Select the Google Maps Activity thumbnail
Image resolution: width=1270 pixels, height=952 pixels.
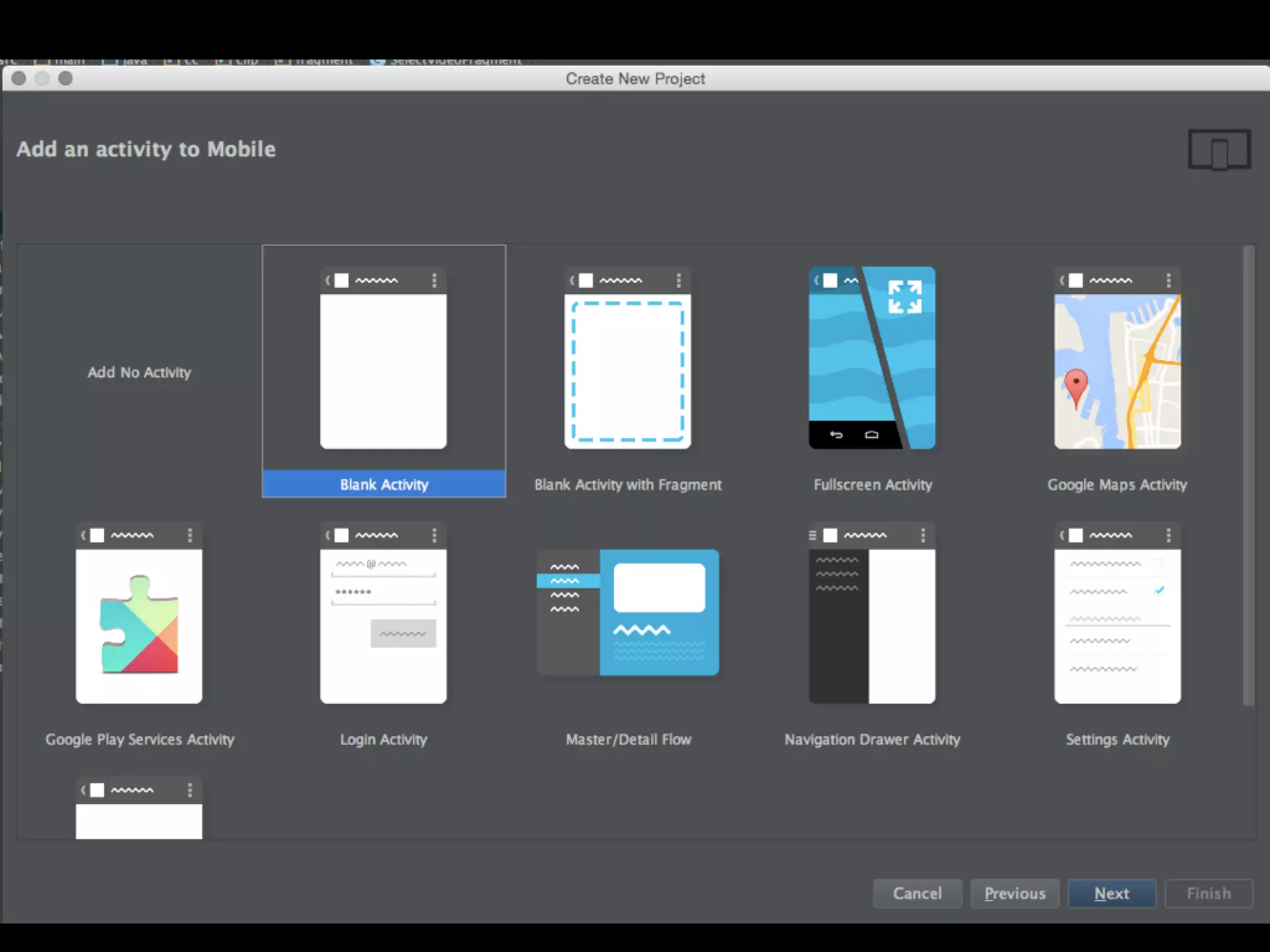pyautogui.click(x=1117, y=358)
